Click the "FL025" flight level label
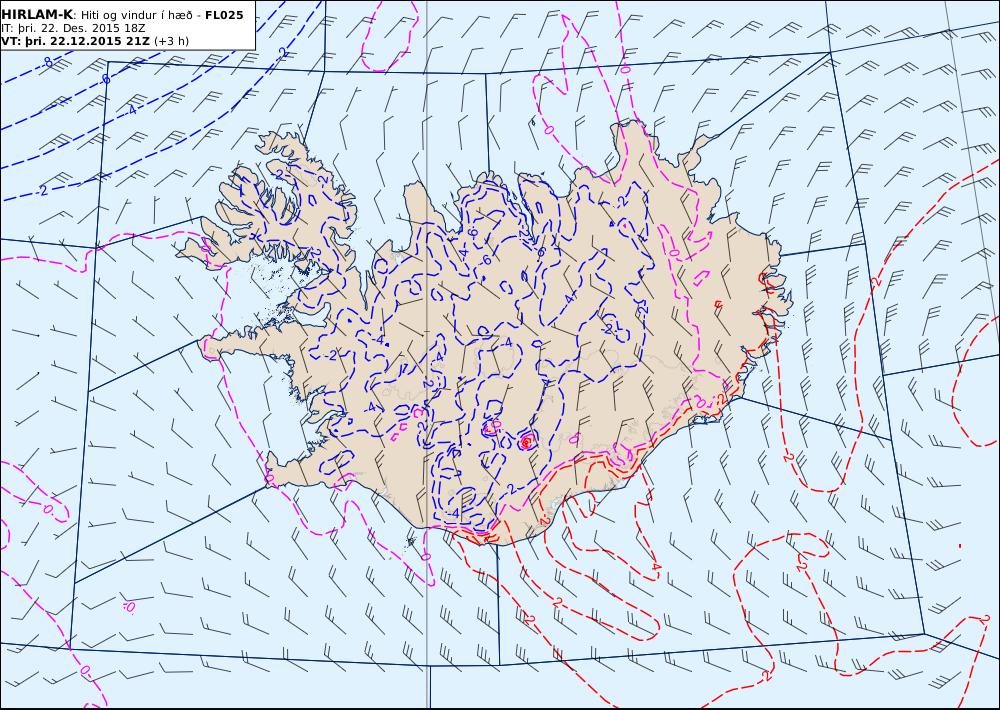The height and width of the screenshot is (710, 1000). tap(224, 15)
